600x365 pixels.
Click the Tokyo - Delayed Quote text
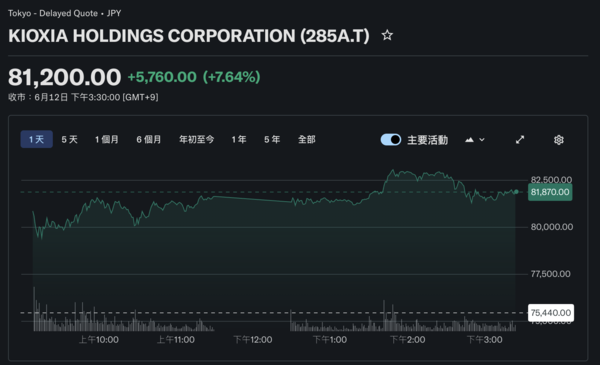53,13
